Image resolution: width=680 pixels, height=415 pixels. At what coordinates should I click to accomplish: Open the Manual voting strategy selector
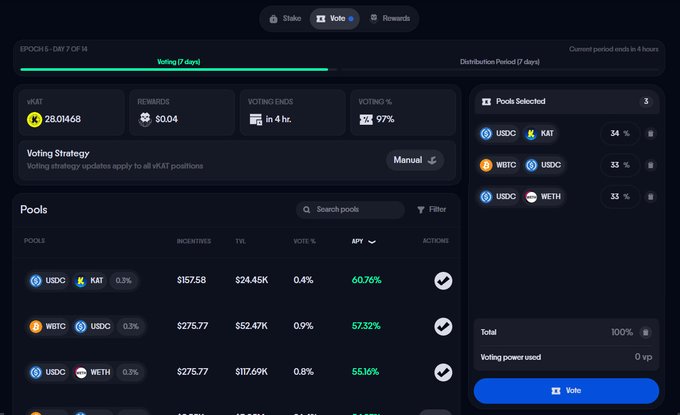(x=415, y=160)
